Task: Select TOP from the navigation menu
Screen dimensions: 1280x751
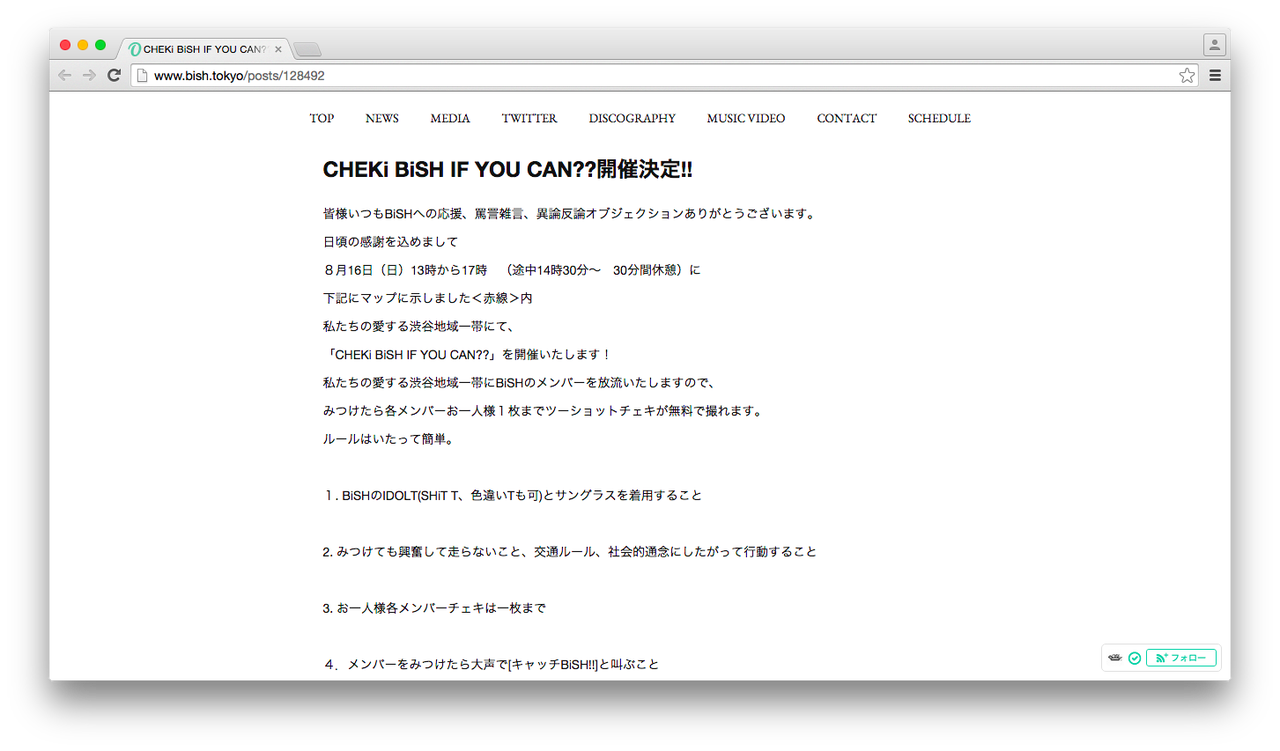Action: [x=321, y=118]
